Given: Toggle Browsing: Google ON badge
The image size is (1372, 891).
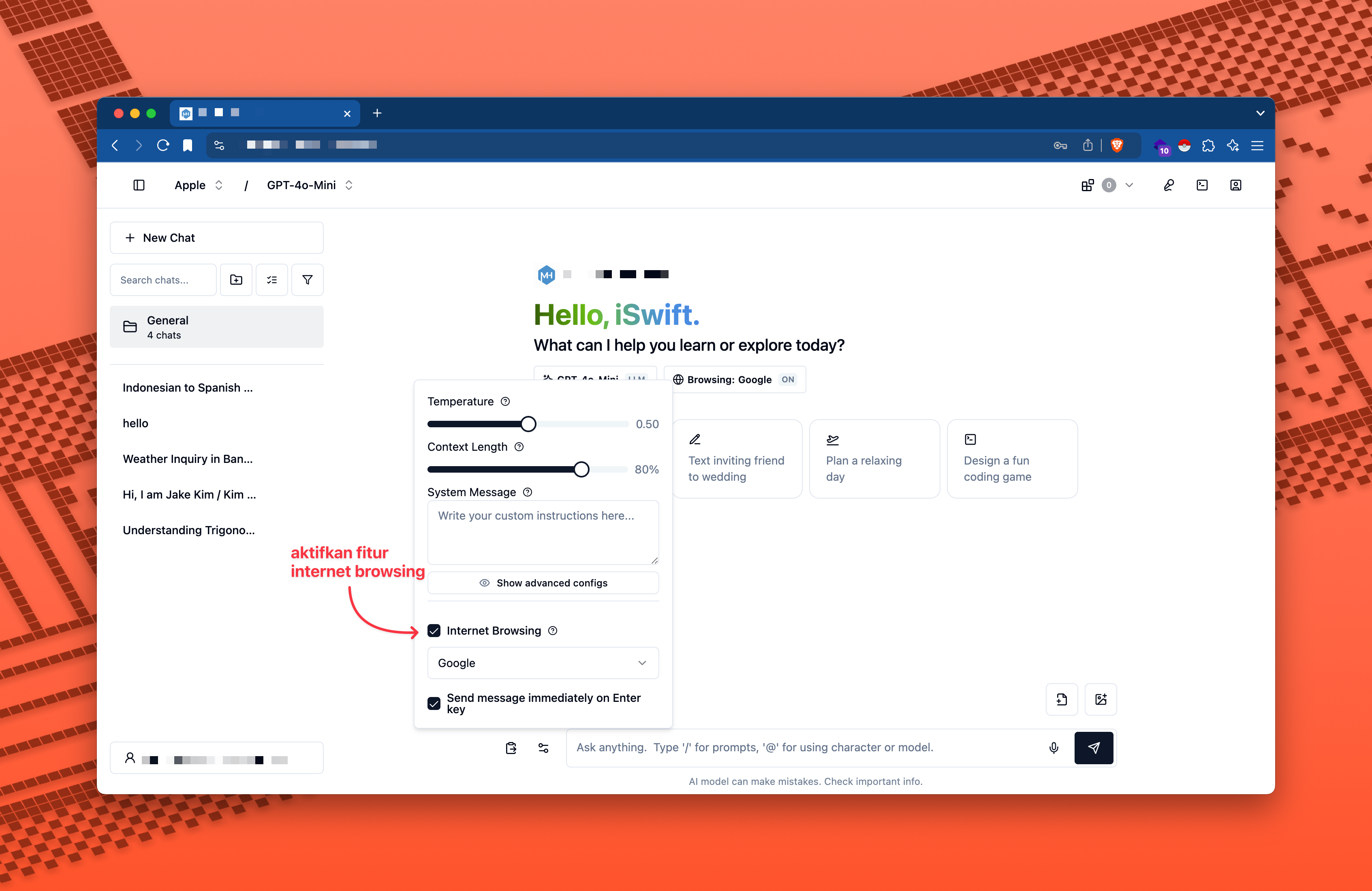Looking at the screenshot, I should (x=735, y=379).
